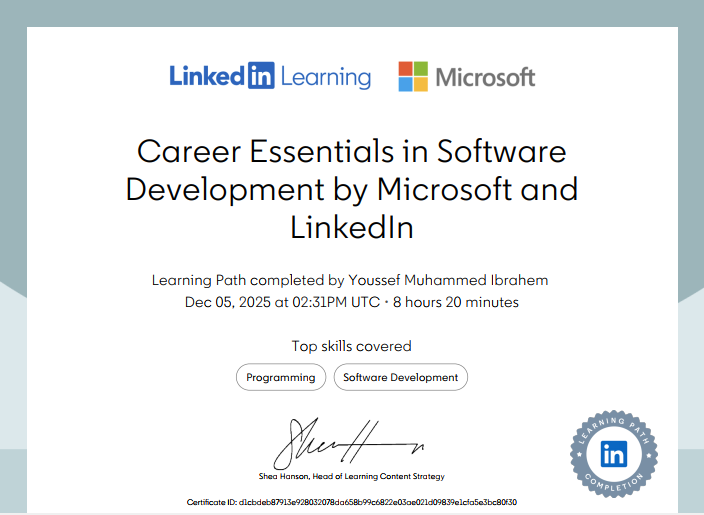This screenshot has width=704, height=515.
Task: Click the certificate title starting with Career Essentials
Action: [352, 189]
